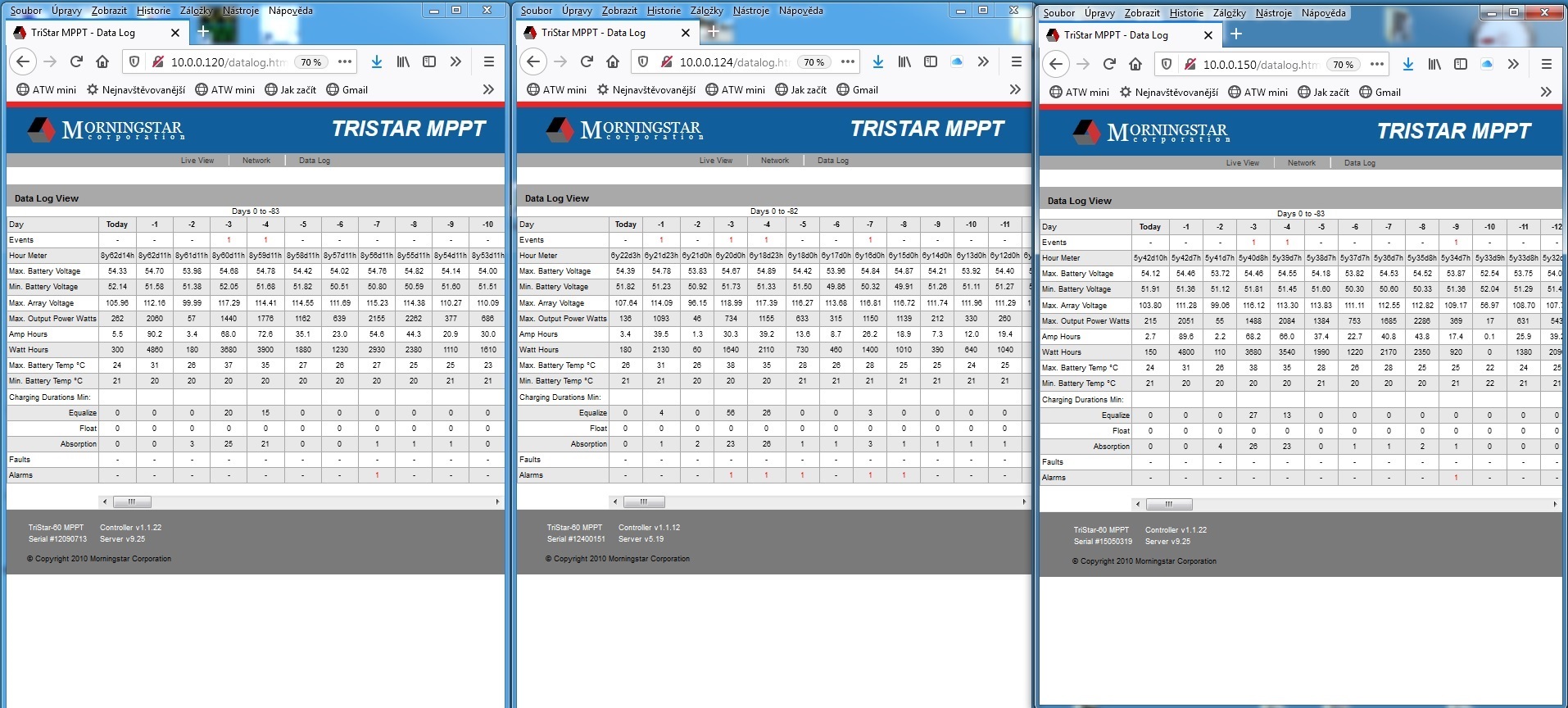The height and width of the screenshot is (708, 1568).
Task: Open the downloads panel in the 10.0.0.150 window
Action: click(1408, 64)
